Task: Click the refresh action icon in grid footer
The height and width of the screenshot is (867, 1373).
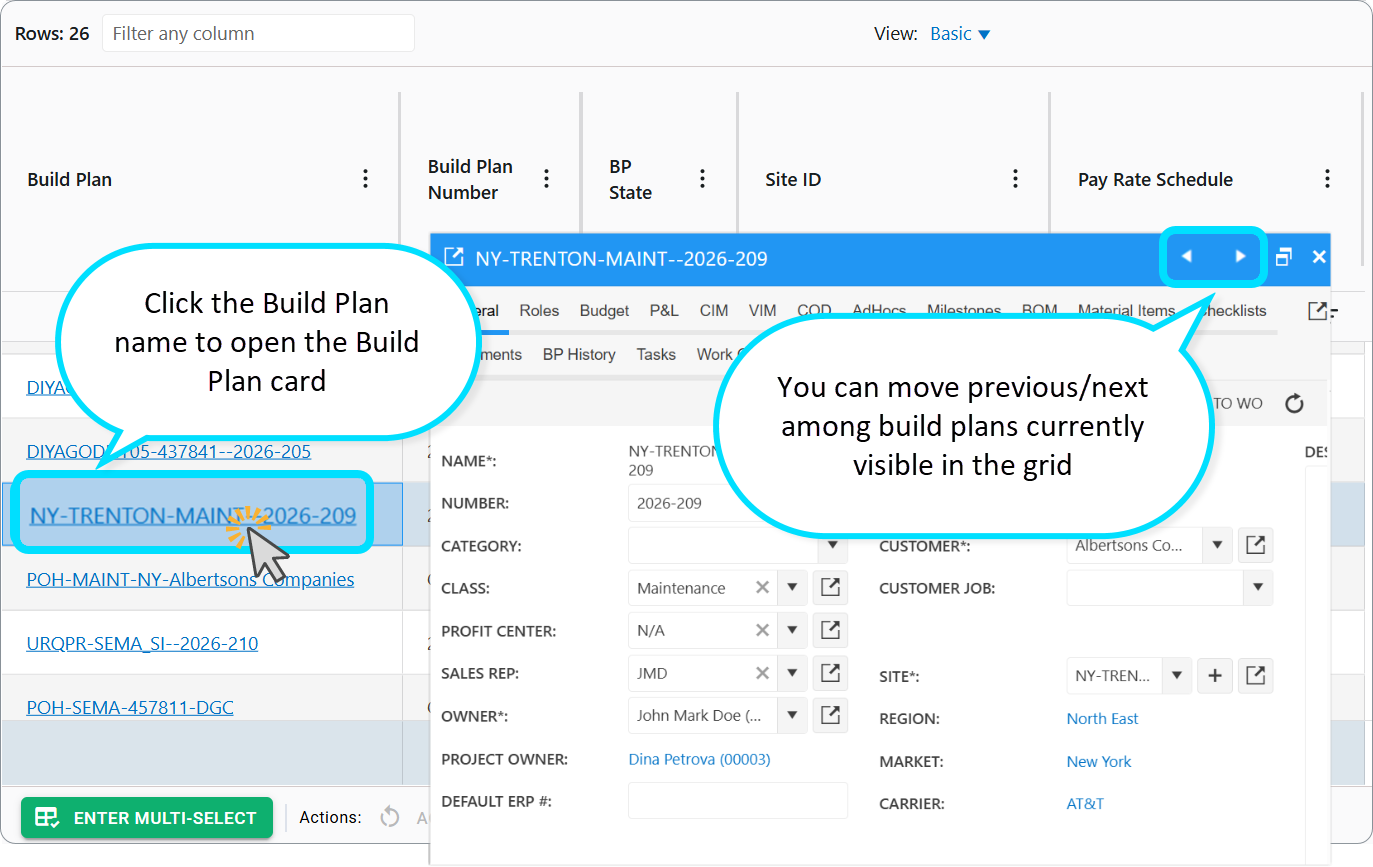Action: click(x=389, y=817)
